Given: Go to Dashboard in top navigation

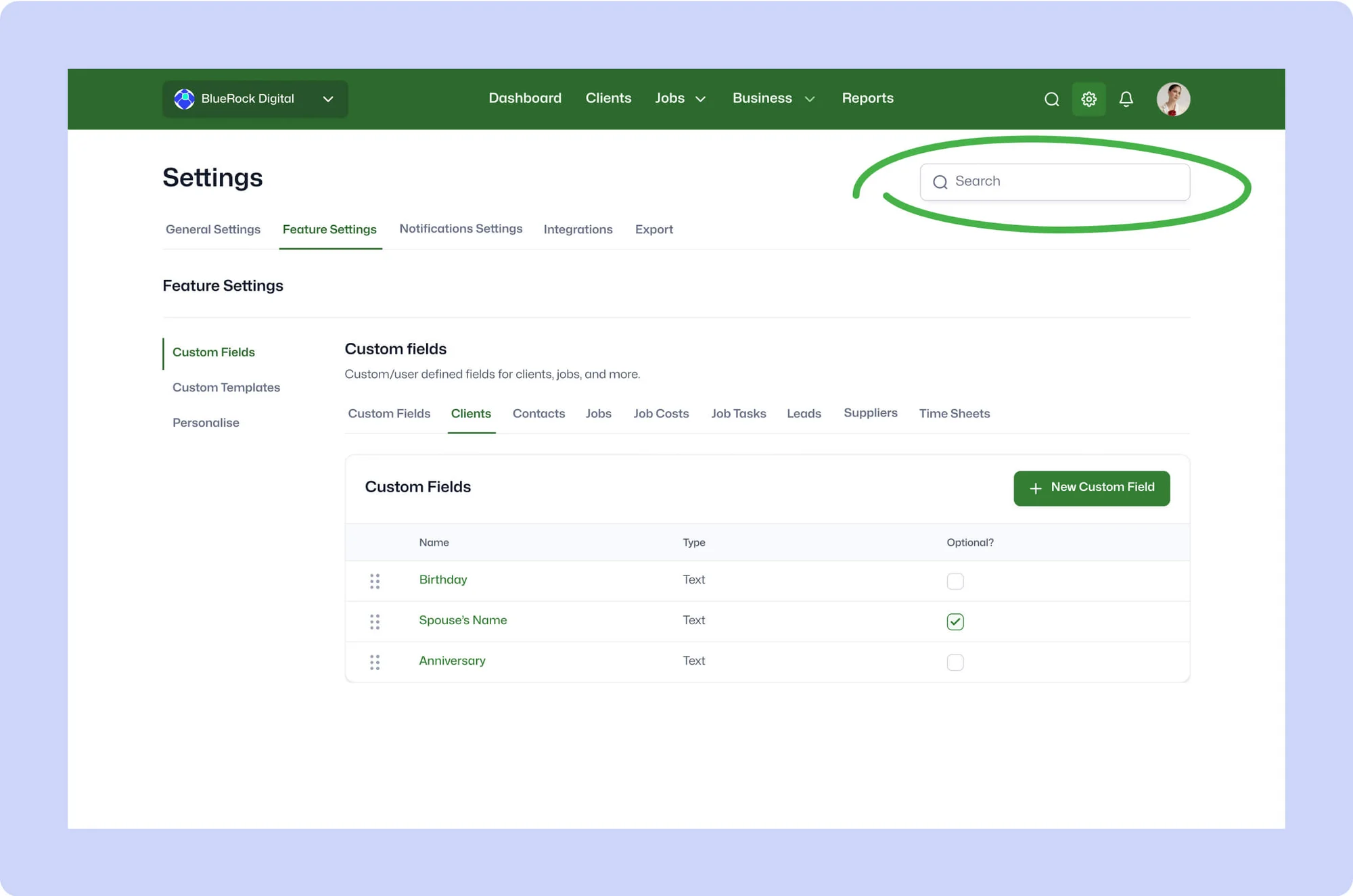Looking at the screenshot, I should tap(525, 98).
